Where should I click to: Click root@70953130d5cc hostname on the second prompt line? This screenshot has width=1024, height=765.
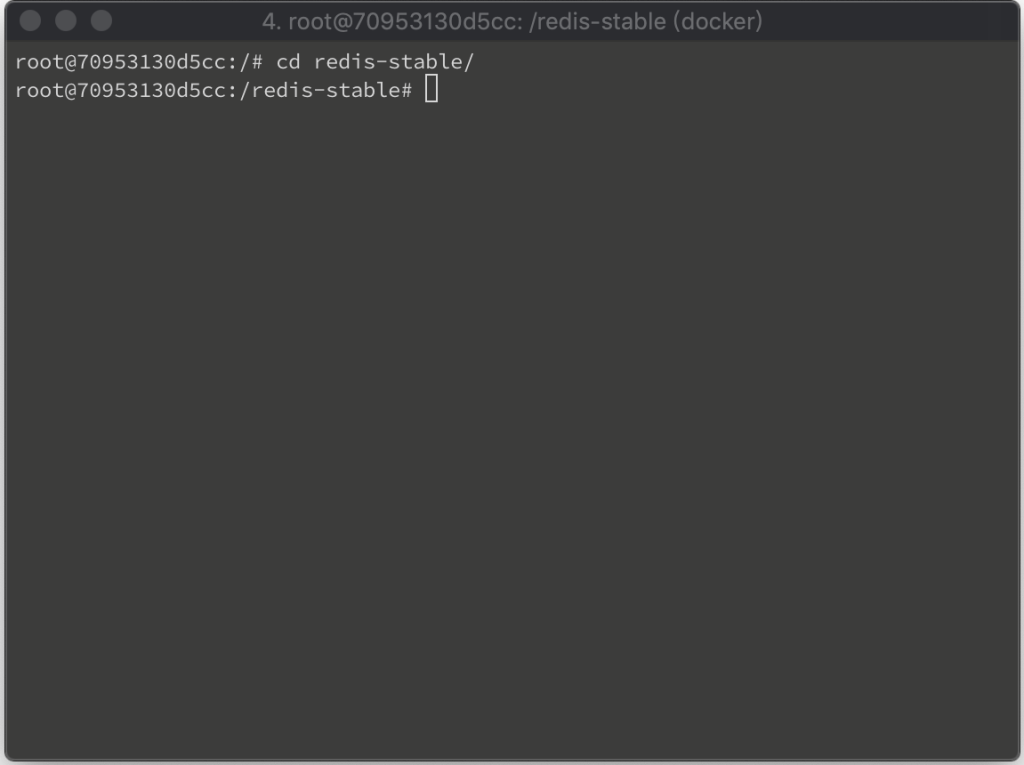121,90
